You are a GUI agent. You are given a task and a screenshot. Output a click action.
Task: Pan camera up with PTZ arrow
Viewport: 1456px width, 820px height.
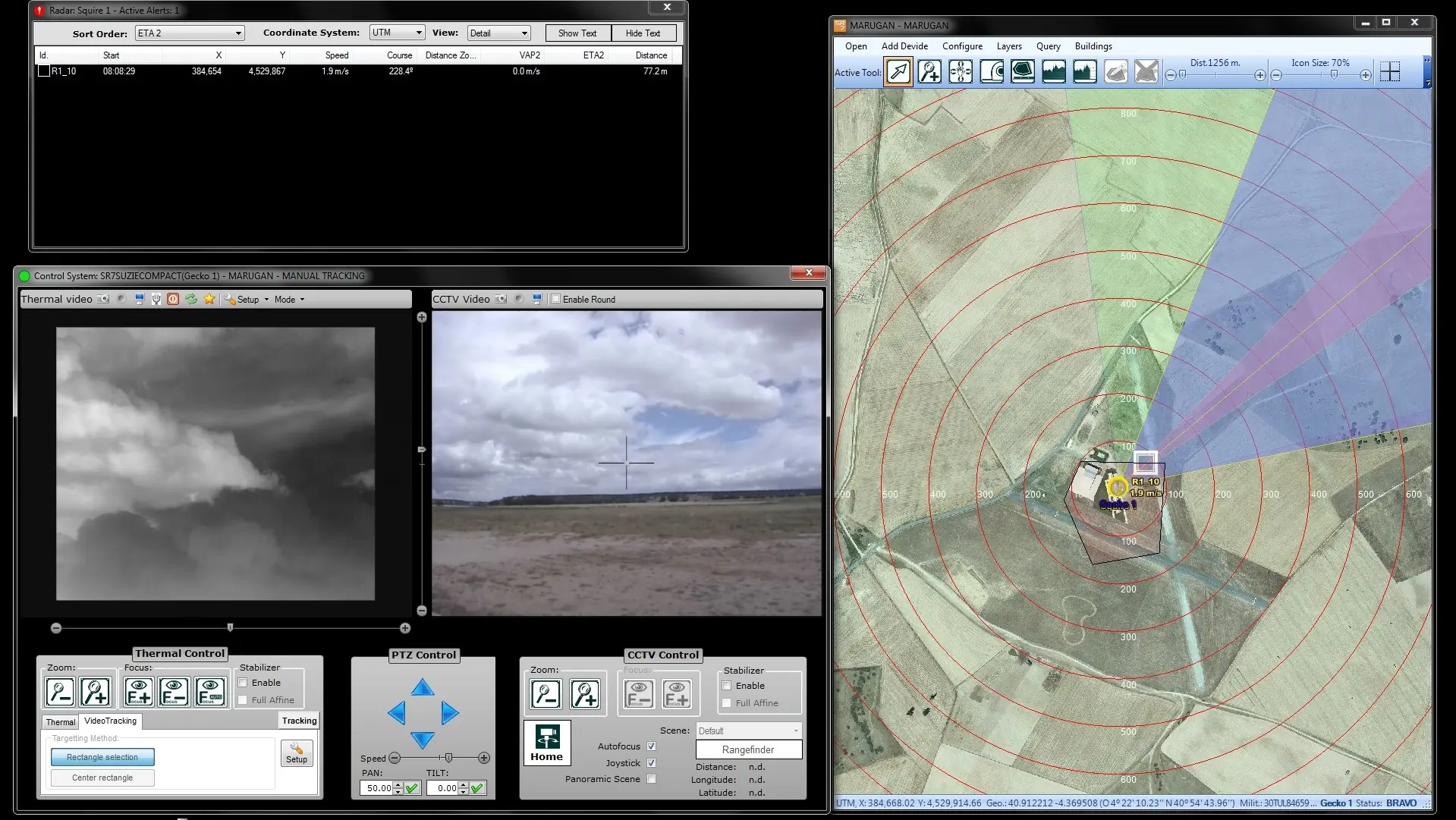point(423,688)
